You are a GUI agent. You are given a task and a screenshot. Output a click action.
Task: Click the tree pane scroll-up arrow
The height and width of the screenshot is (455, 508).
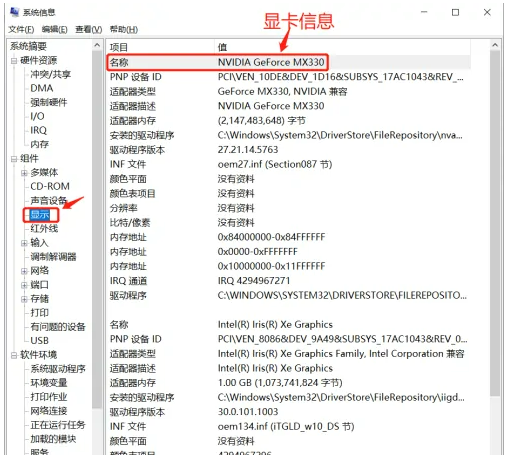point(97,45)
